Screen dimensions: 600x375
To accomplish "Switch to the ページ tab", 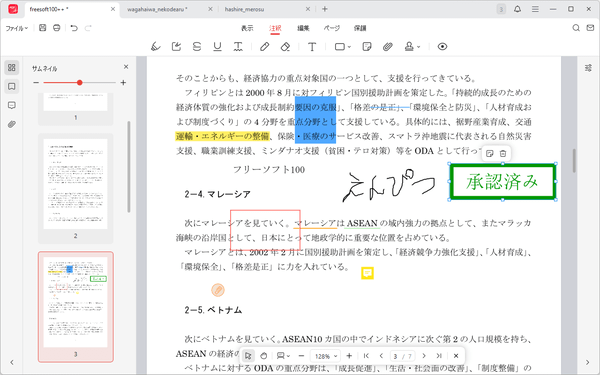I will pyautogui.click(x=332, y=28).
